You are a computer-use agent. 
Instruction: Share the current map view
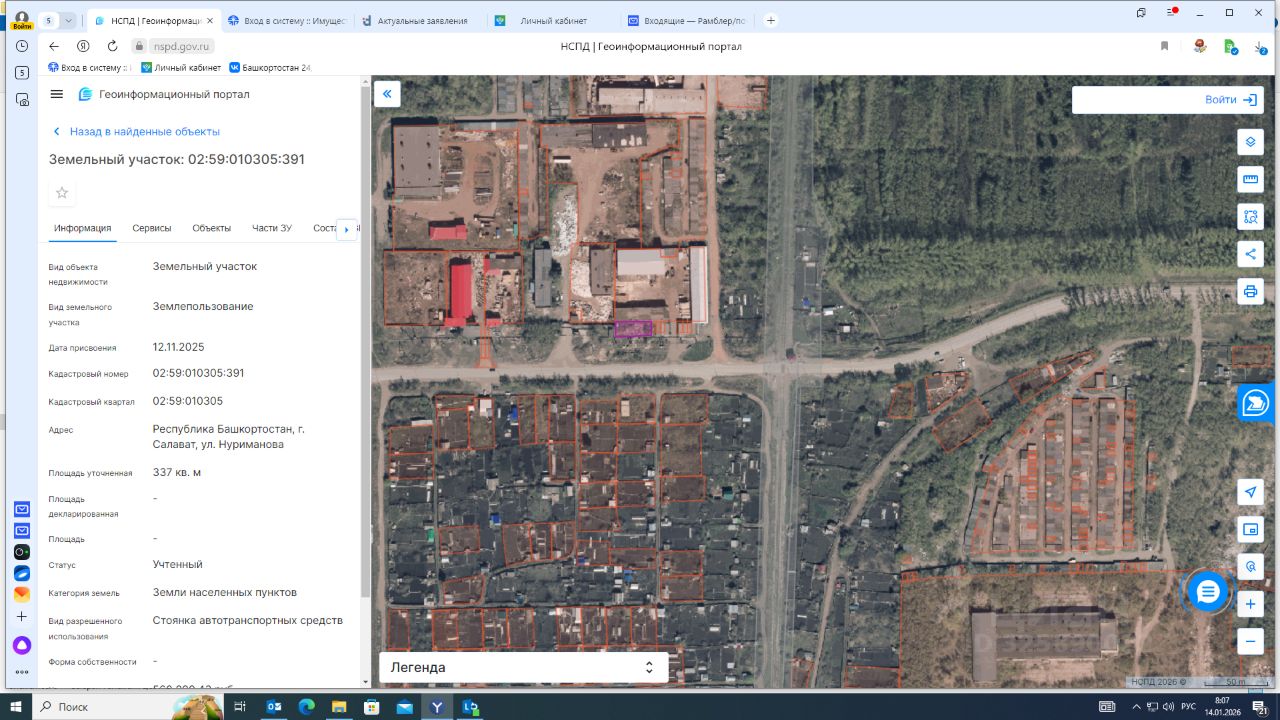pyautogui.click(x=1250, y=254)
